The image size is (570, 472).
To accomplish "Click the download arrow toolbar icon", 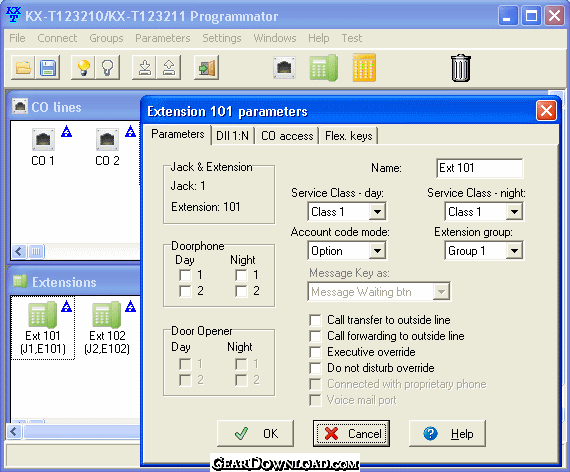I will click(x=144, y=68).
